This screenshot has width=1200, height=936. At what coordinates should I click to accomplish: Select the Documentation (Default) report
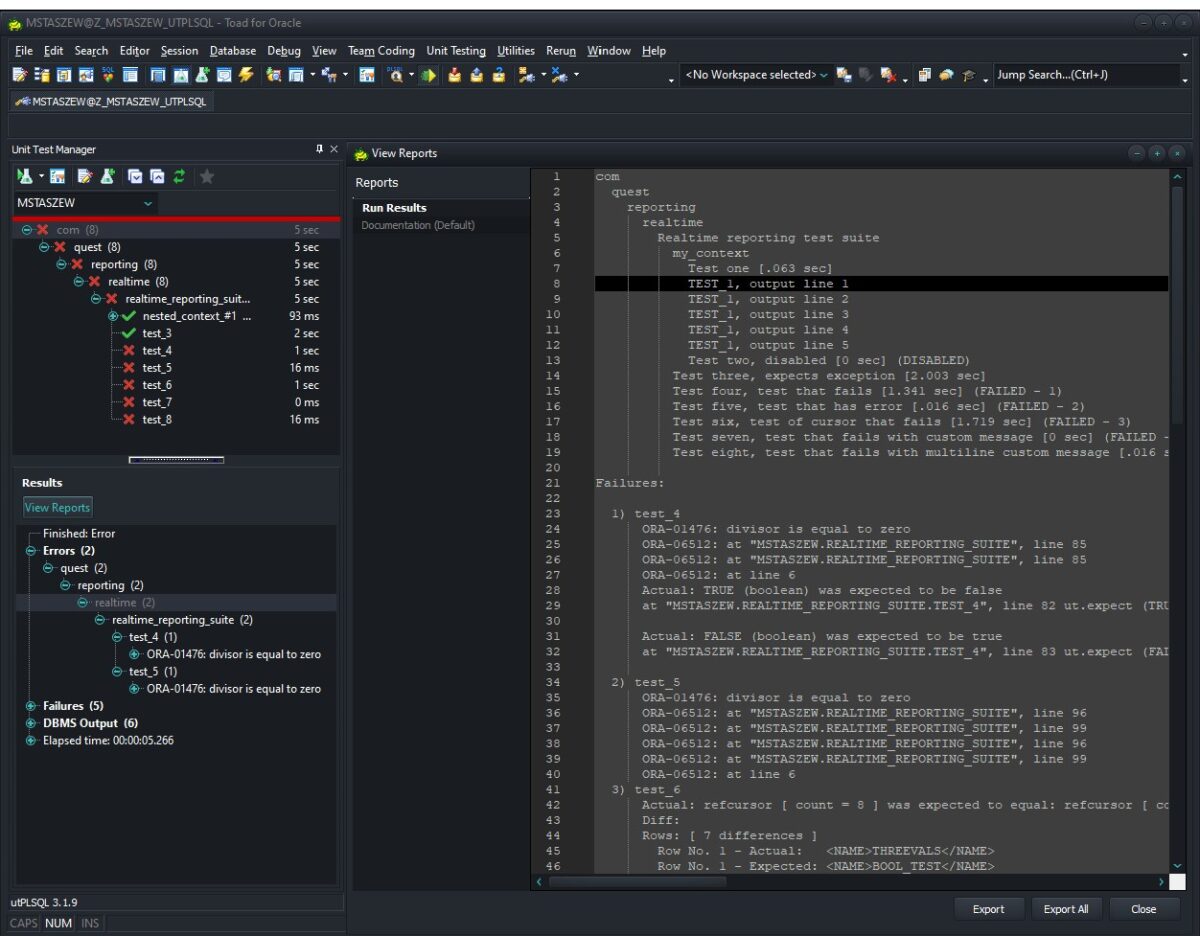(x=418, y=225)
